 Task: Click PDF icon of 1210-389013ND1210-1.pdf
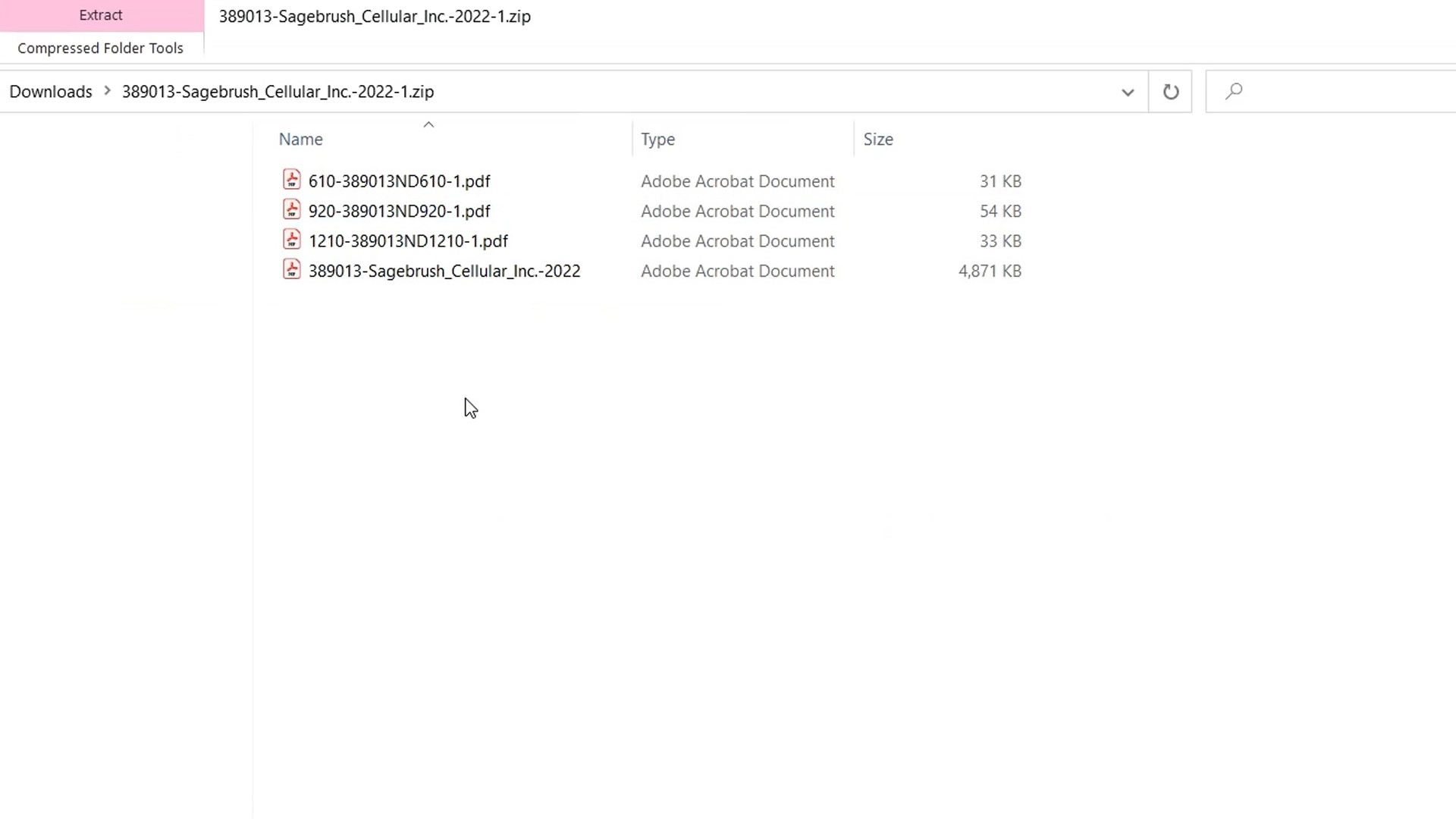click(292, 240)
